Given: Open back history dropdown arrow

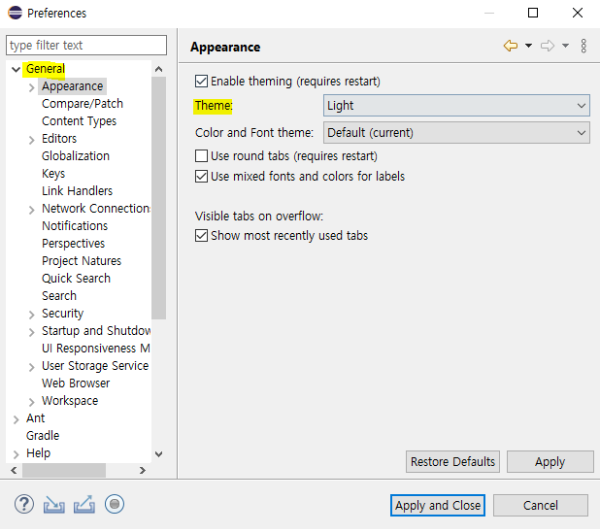Looking at the screenshot, I should pyautogui.click(x=528, y=46).
